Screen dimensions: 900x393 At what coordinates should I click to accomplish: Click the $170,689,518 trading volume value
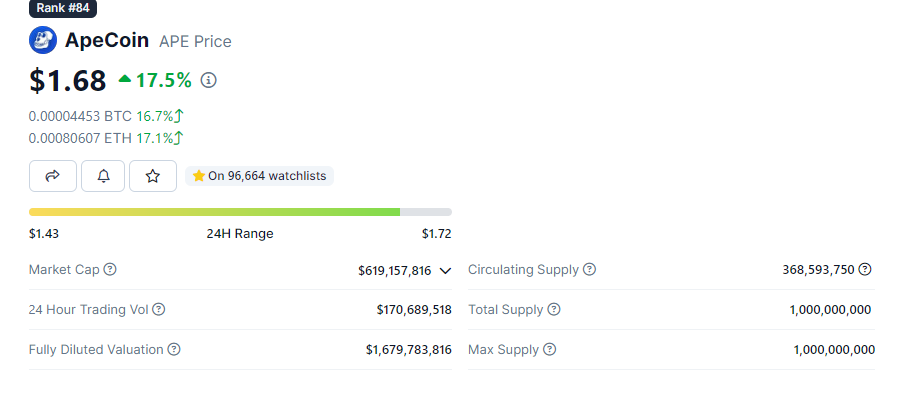tap(414, 310)
